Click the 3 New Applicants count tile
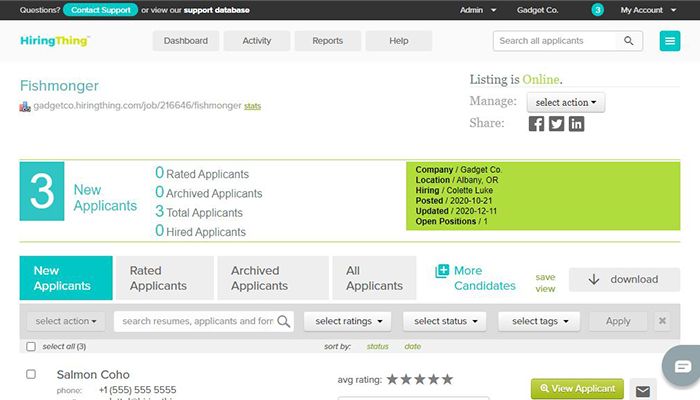700x400 pixels. pyautogui.click(x=42, y=191)
